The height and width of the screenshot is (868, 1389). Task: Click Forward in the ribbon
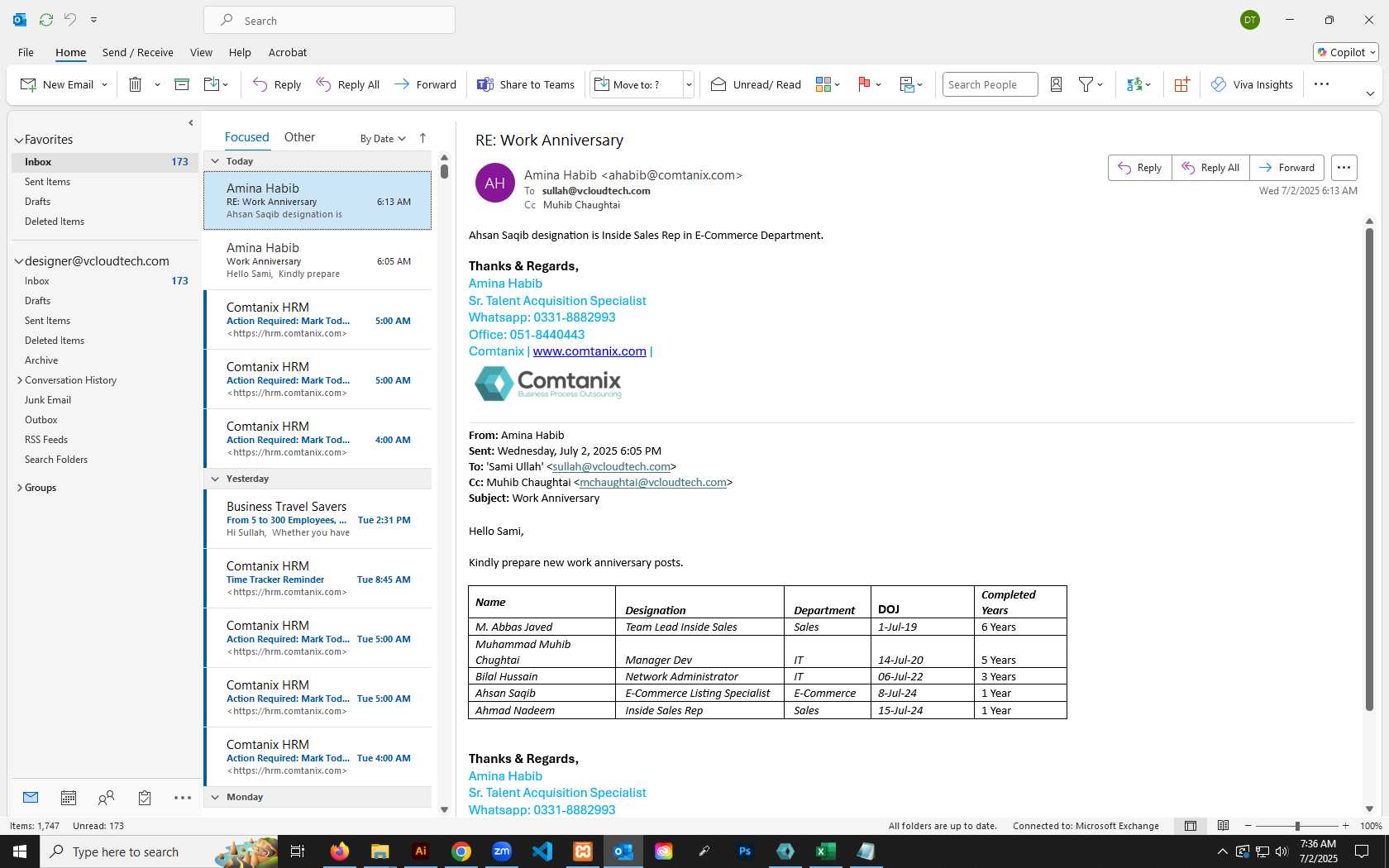[426, 84]
